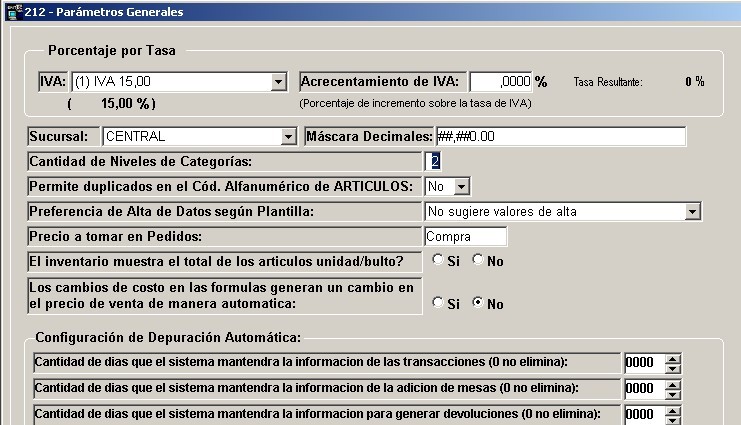Screen dimensions: 741x425
Task: Decrease transaction retention days with down arrow
Action: [x=672, y=368]
